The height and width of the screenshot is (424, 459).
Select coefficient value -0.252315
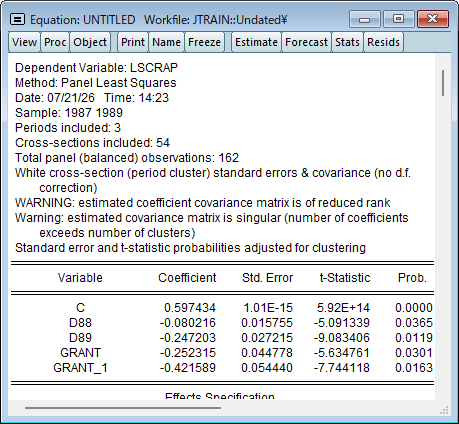[x=188, y=353]
